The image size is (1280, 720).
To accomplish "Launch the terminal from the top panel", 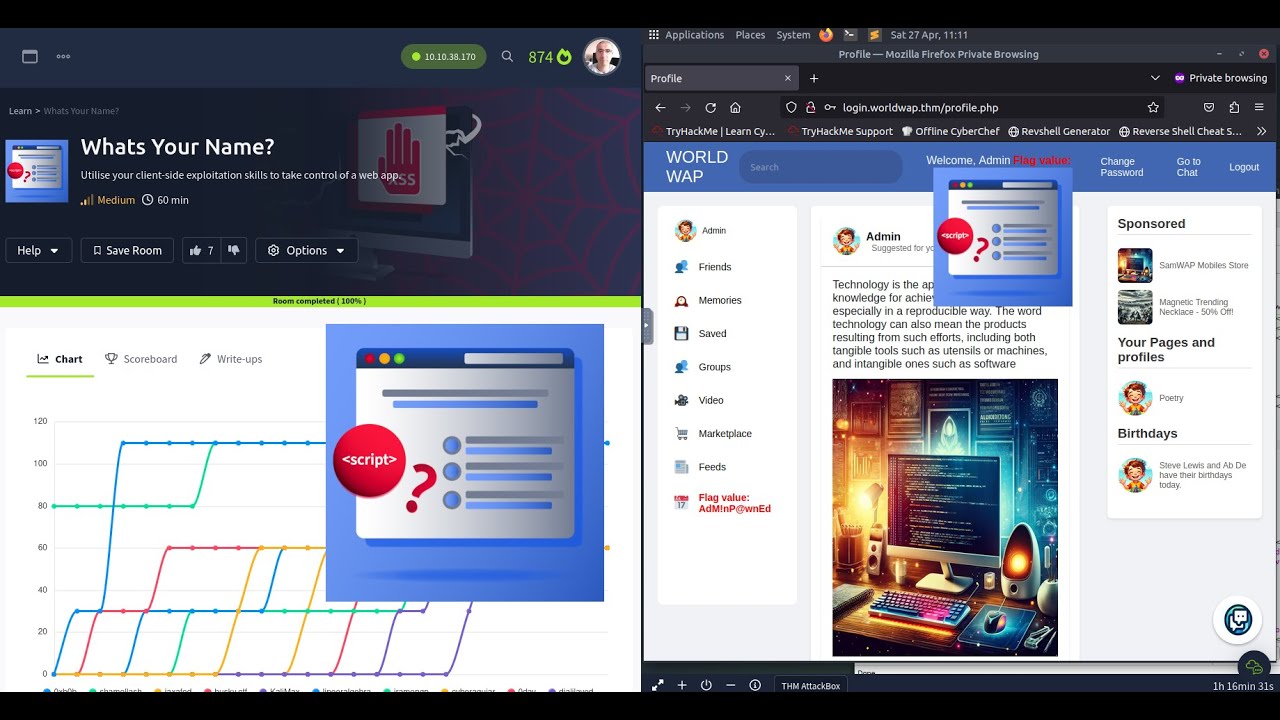I will [x=850, y=34].
